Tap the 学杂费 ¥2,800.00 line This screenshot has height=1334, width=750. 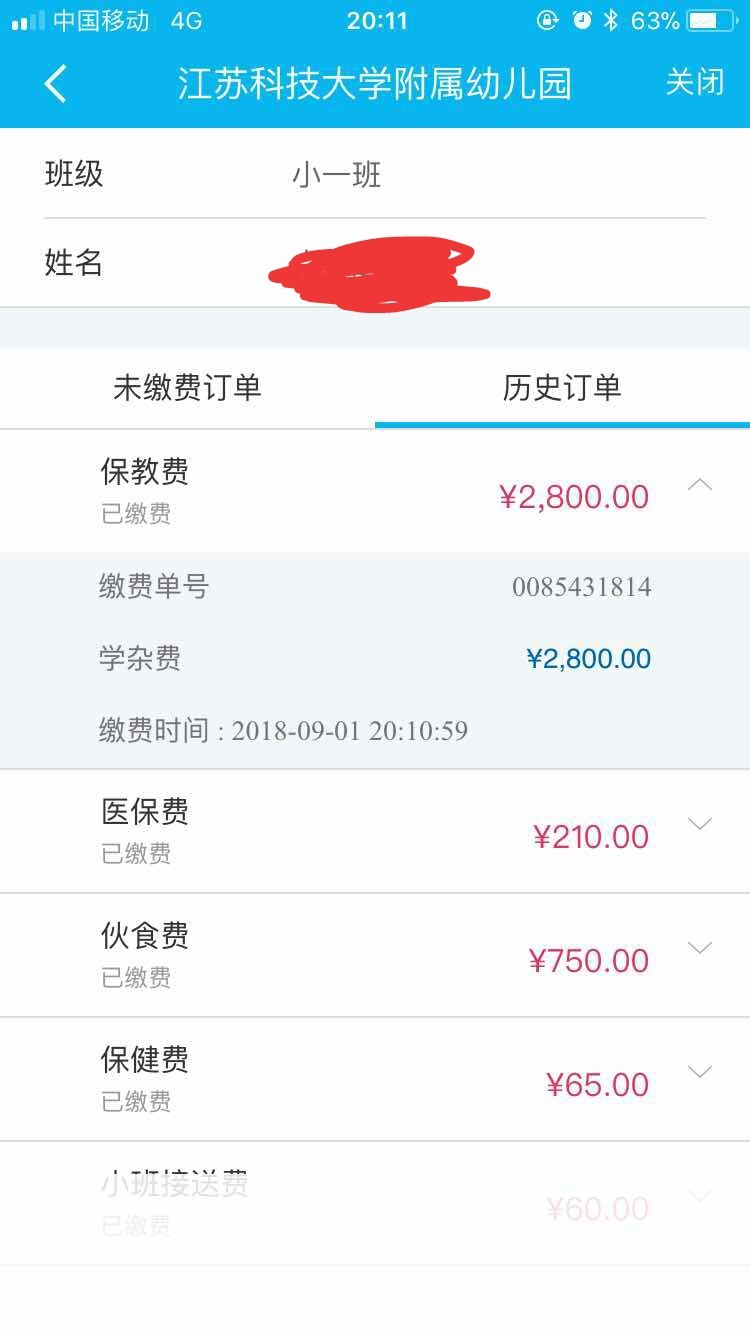588,659
